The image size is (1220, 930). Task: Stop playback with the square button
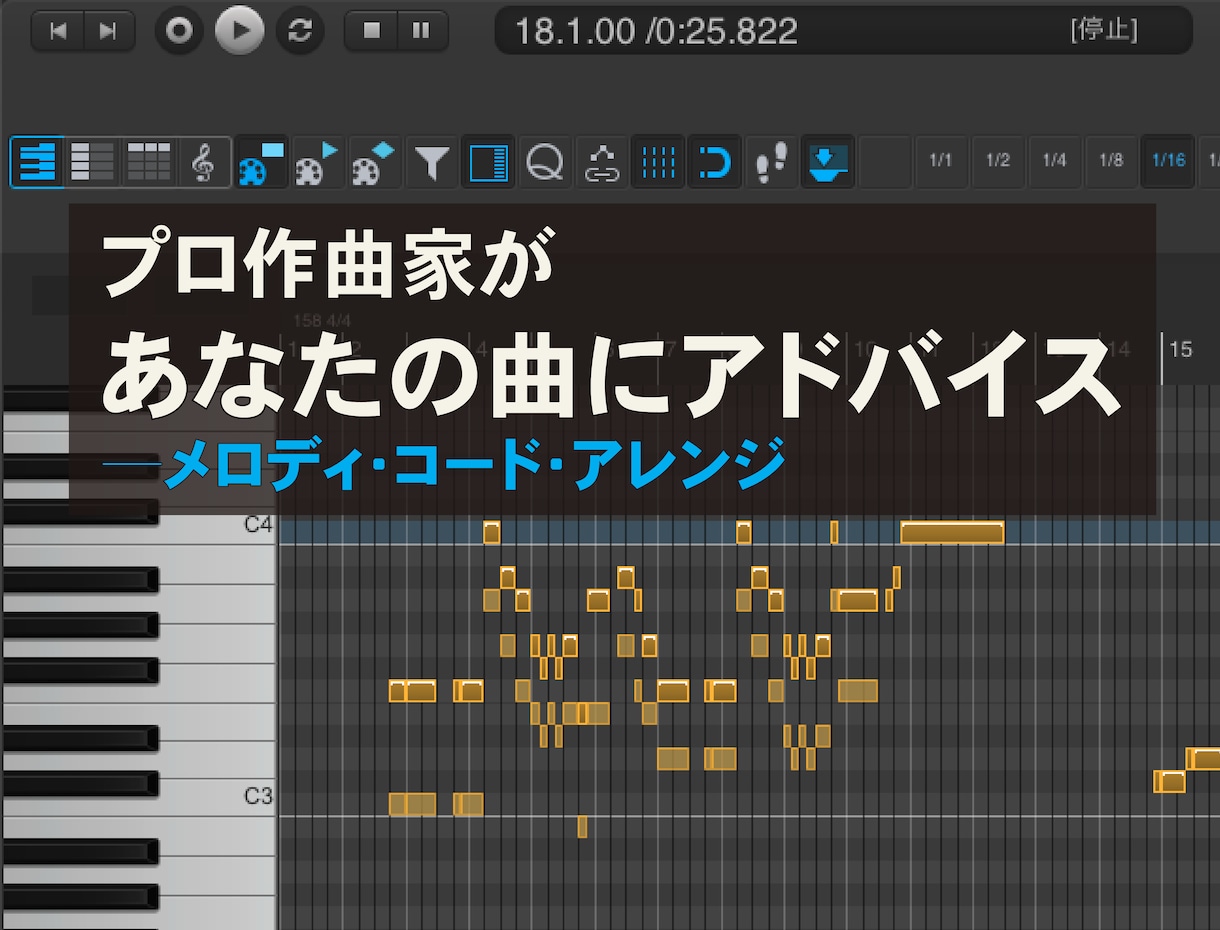(372, 31)
